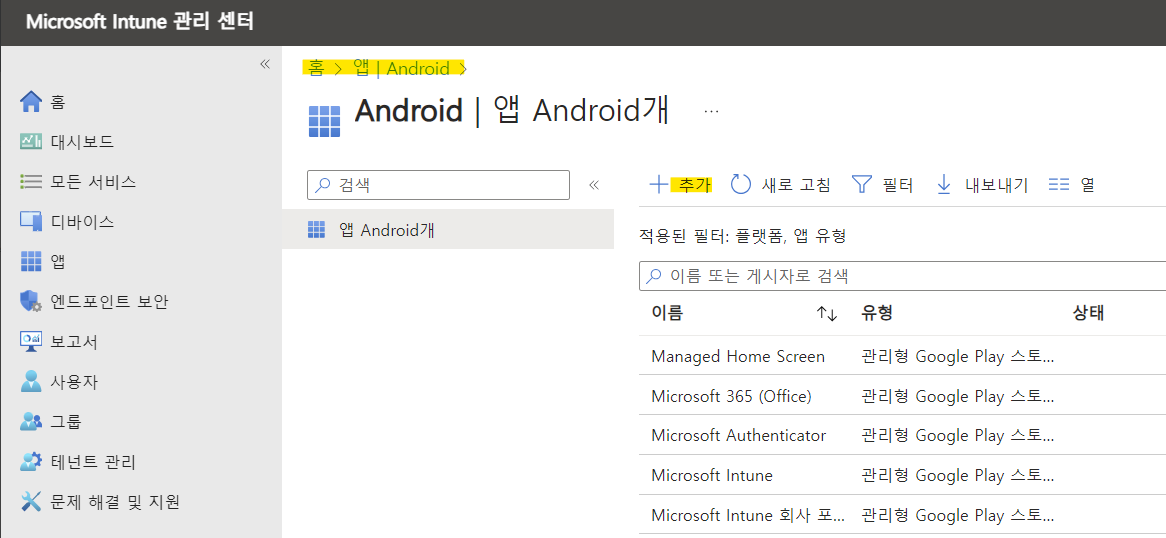Open 엔드포인트 보안 section
The image size is (1166, 538).
pos(94,301)
